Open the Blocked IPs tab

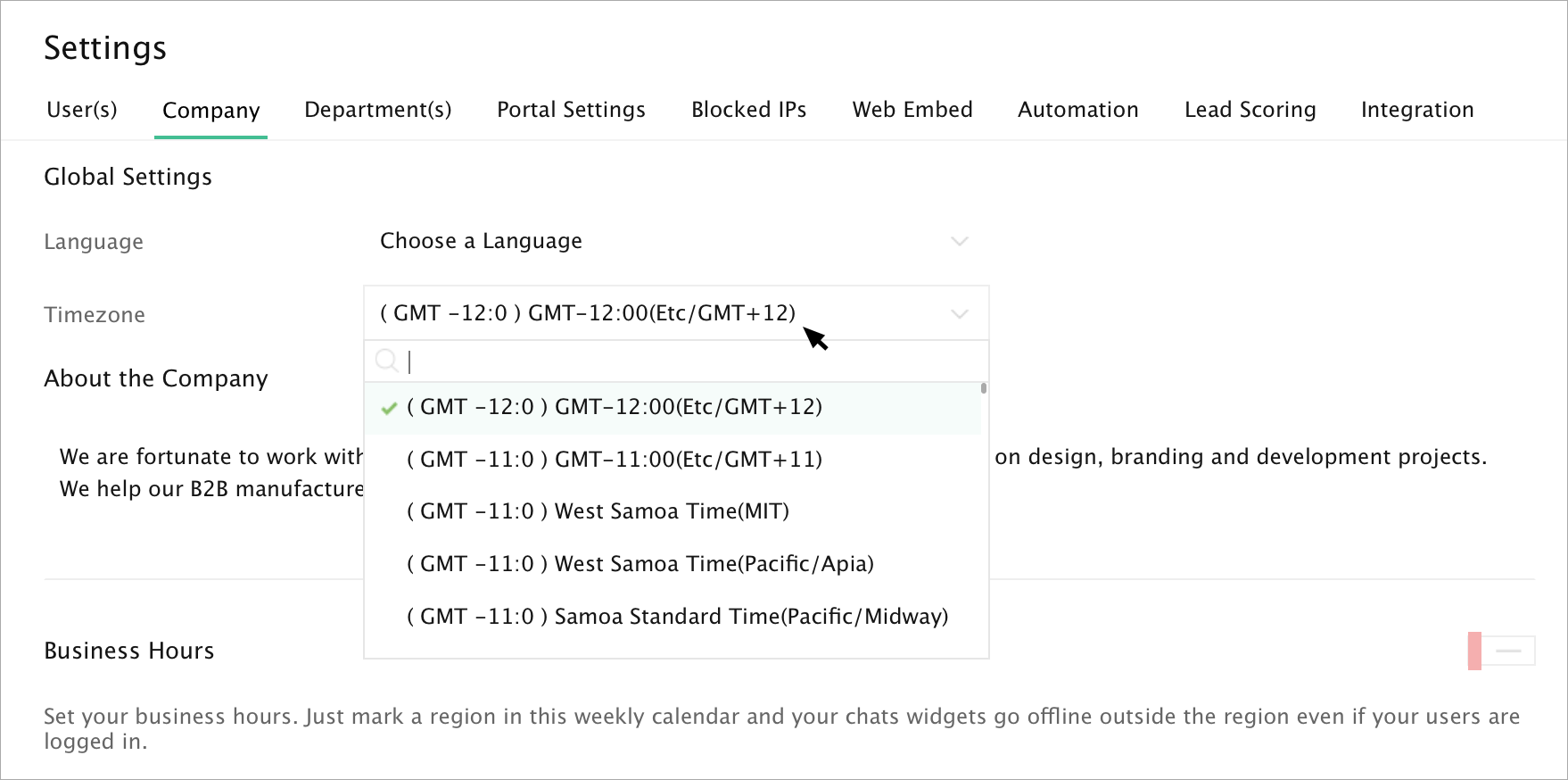point(749,110)
